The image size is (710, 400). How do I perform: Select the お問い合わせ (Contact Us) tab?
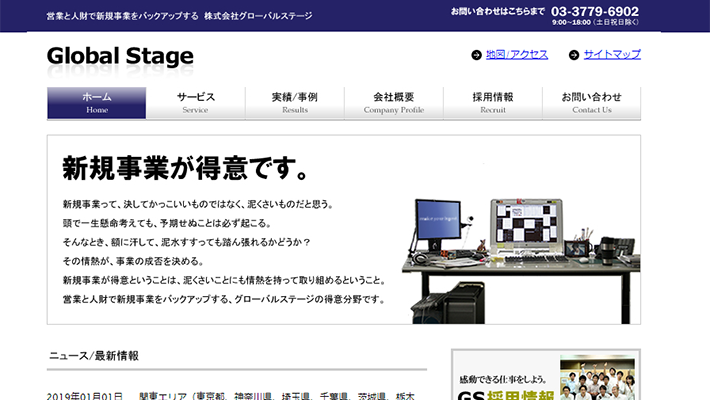[x=592, y=103]
